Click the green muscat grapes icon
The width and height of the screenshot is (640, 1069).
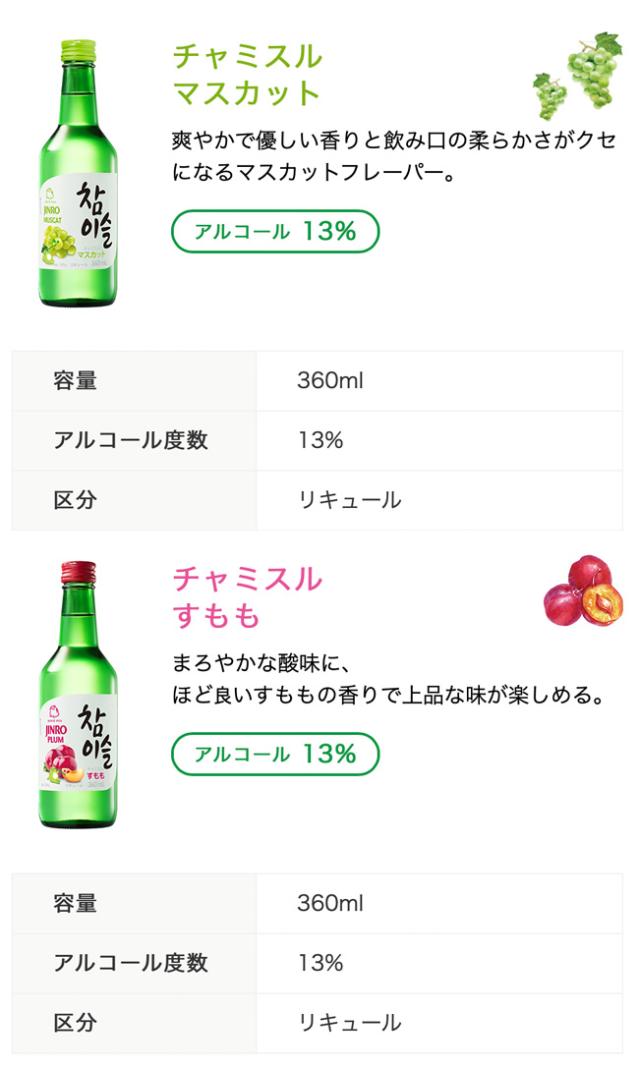(x=578, y=74)
